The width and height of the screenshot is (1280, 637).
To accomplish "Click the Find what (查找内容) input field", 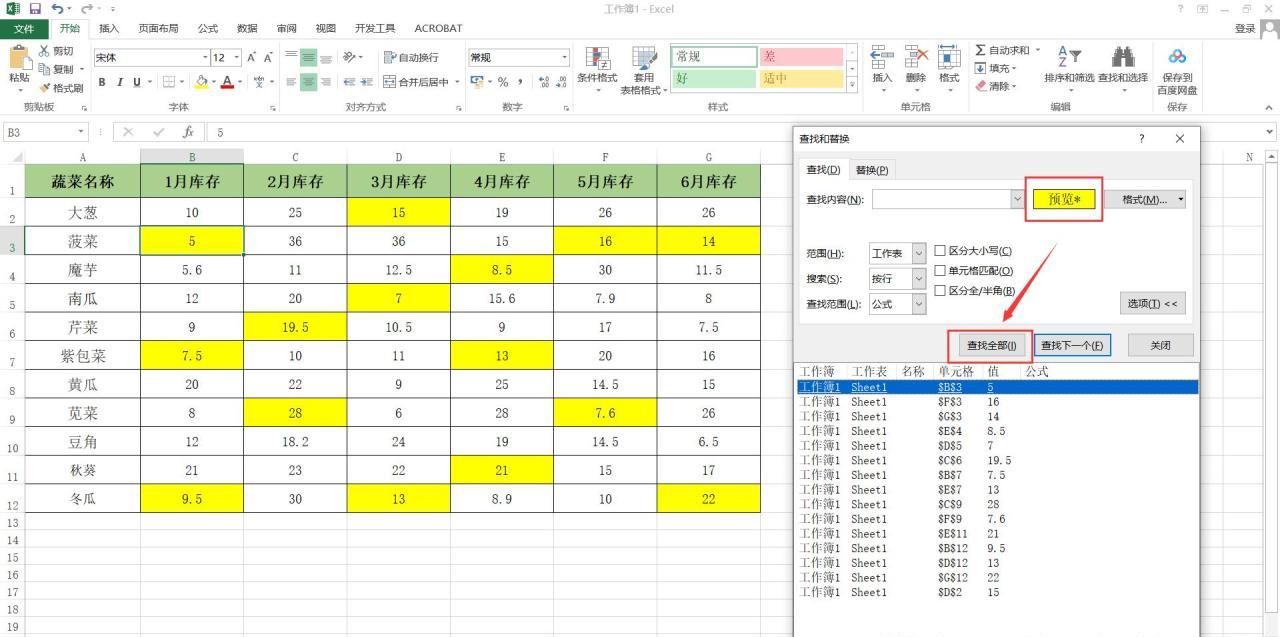I will click(941, 200).
